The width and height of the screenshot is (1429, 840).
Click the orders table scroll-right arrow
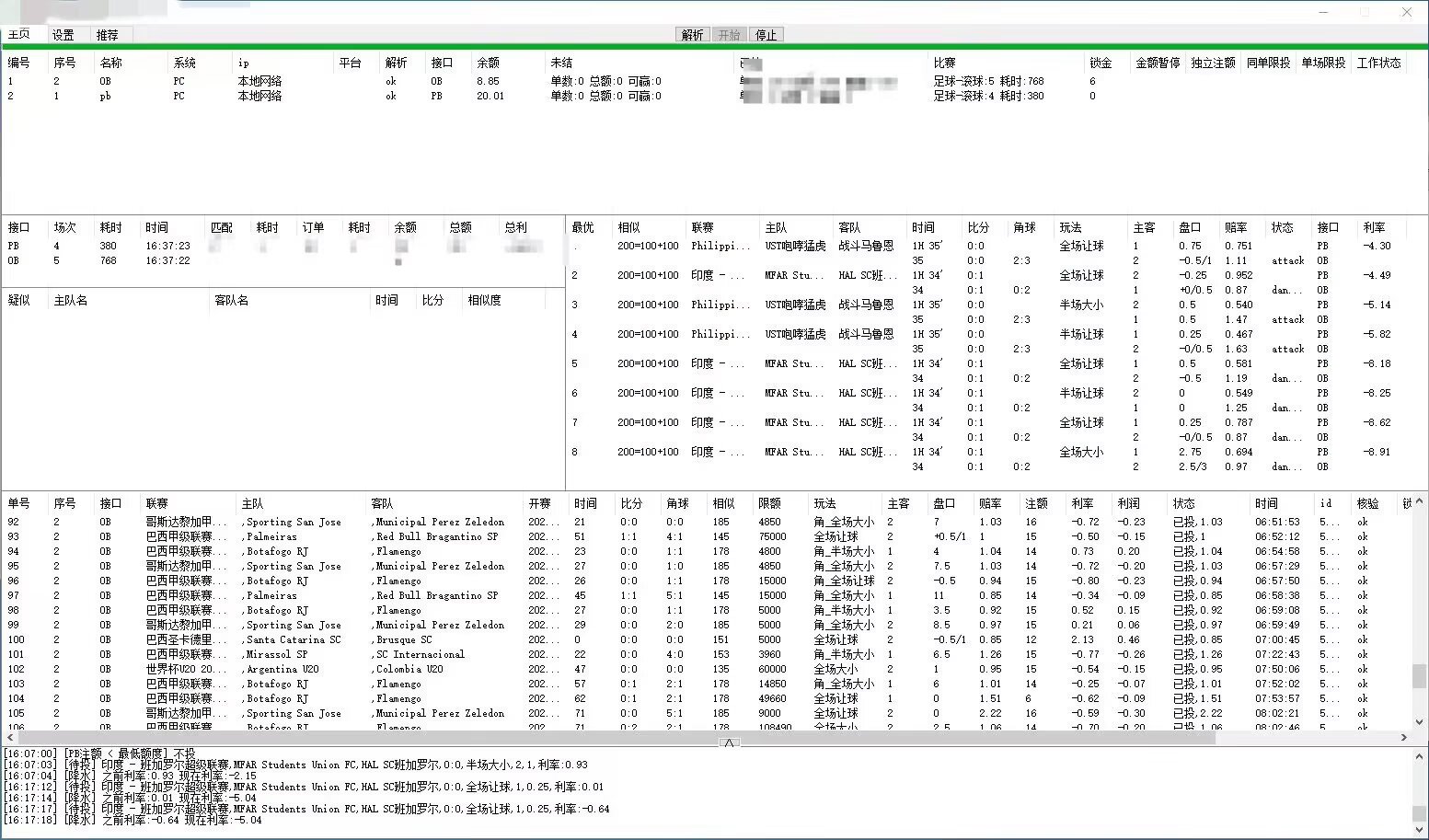1404,737
